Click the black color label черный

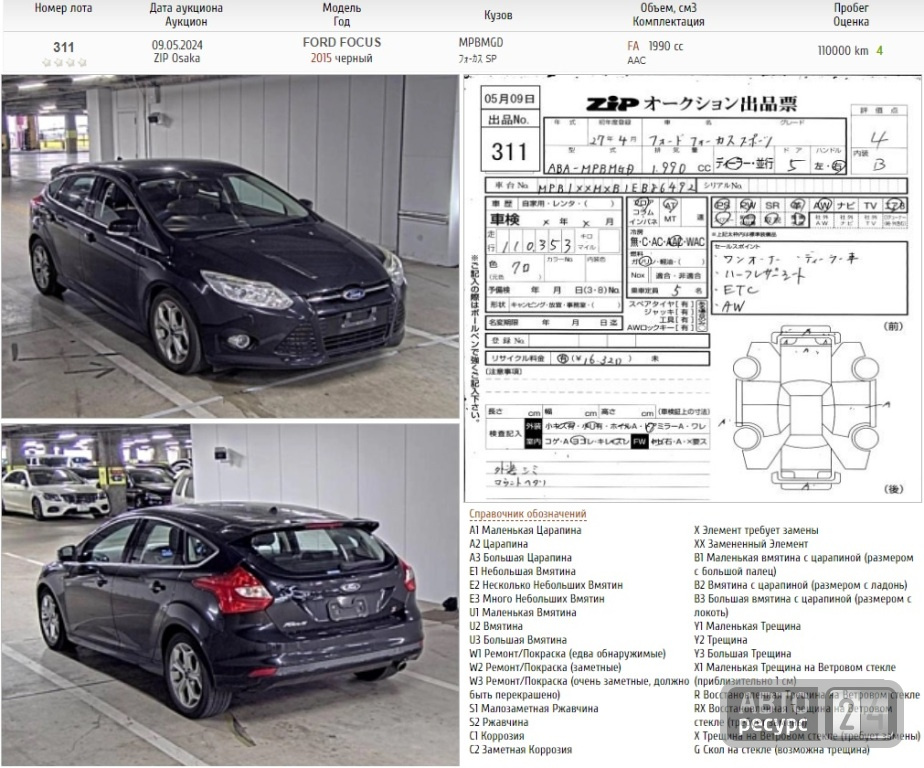354,58
